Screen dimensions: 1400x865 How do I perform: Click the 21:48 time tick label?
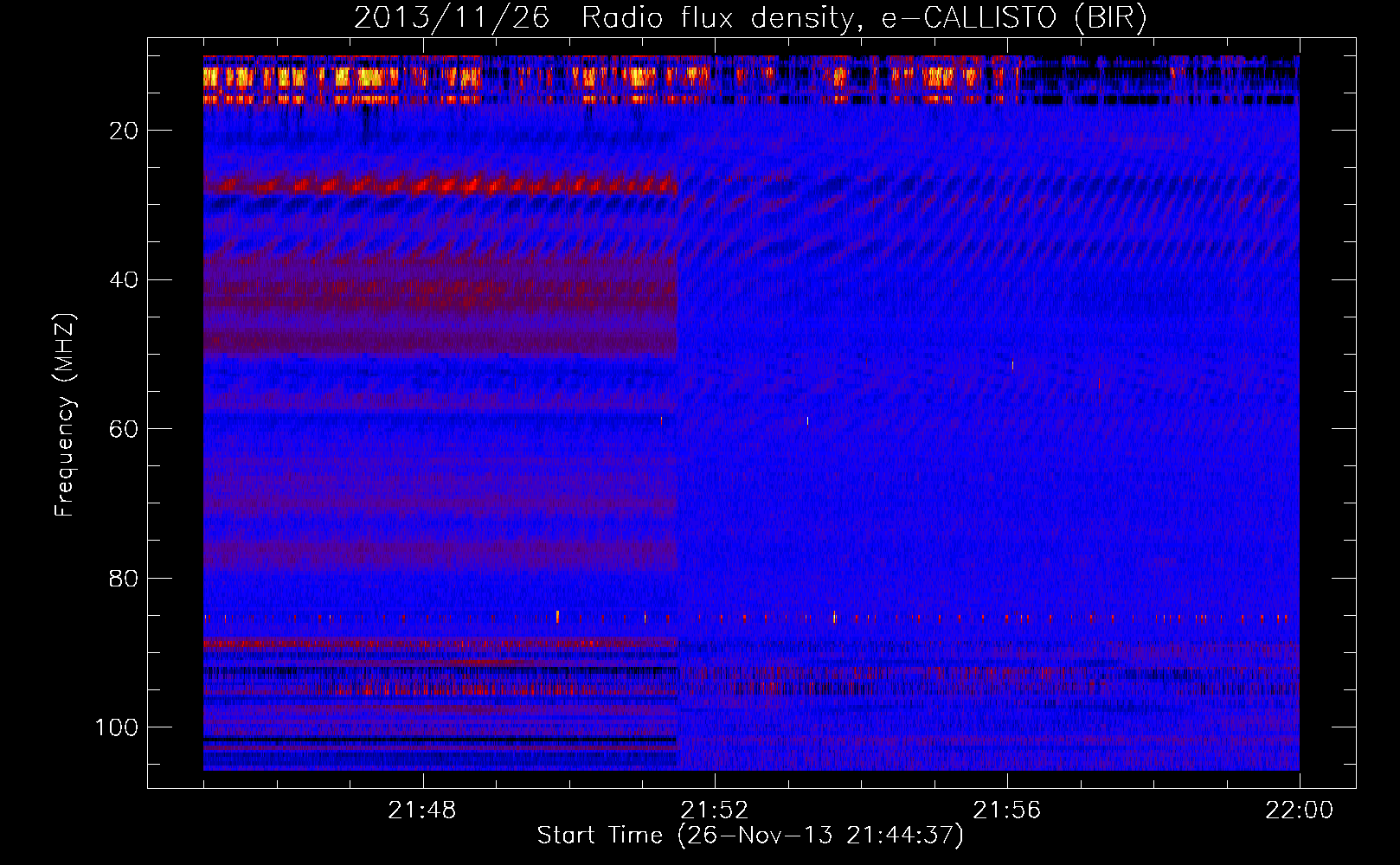click(x=422, y=811)
